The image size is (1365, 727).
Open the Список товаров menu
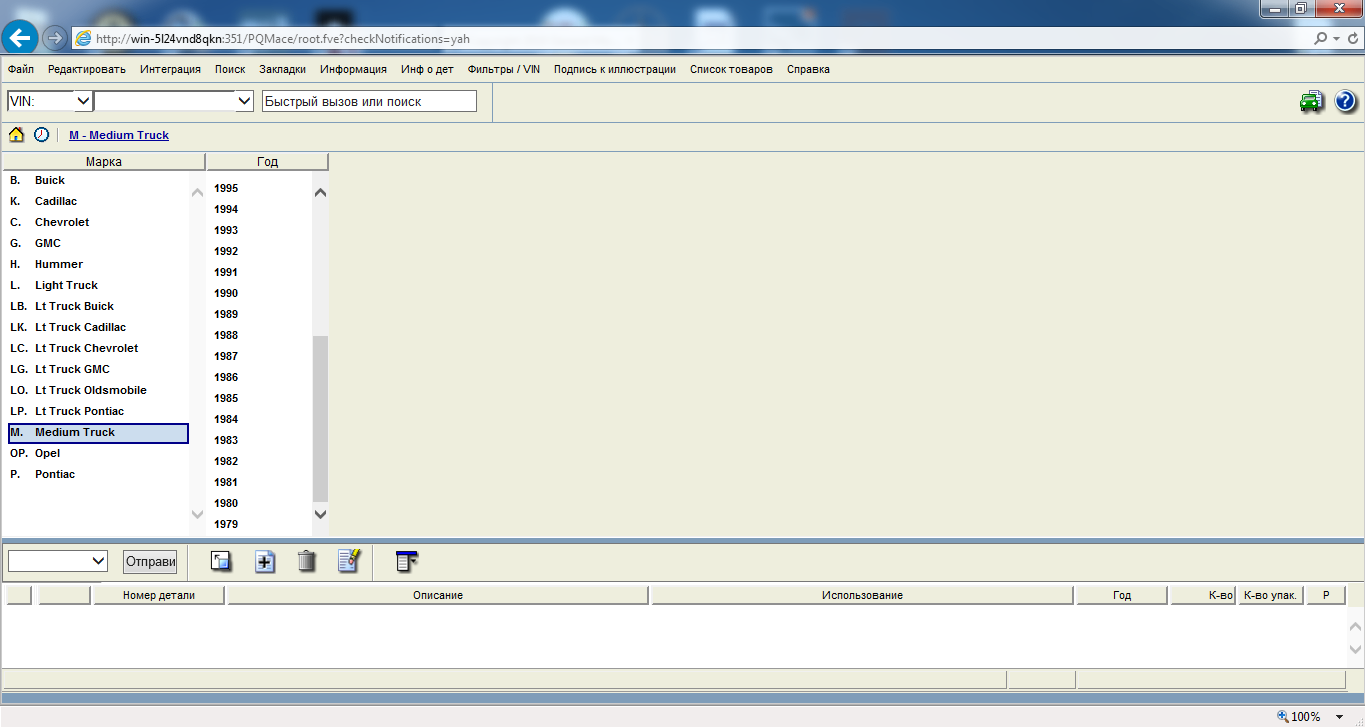pos(731,69)
